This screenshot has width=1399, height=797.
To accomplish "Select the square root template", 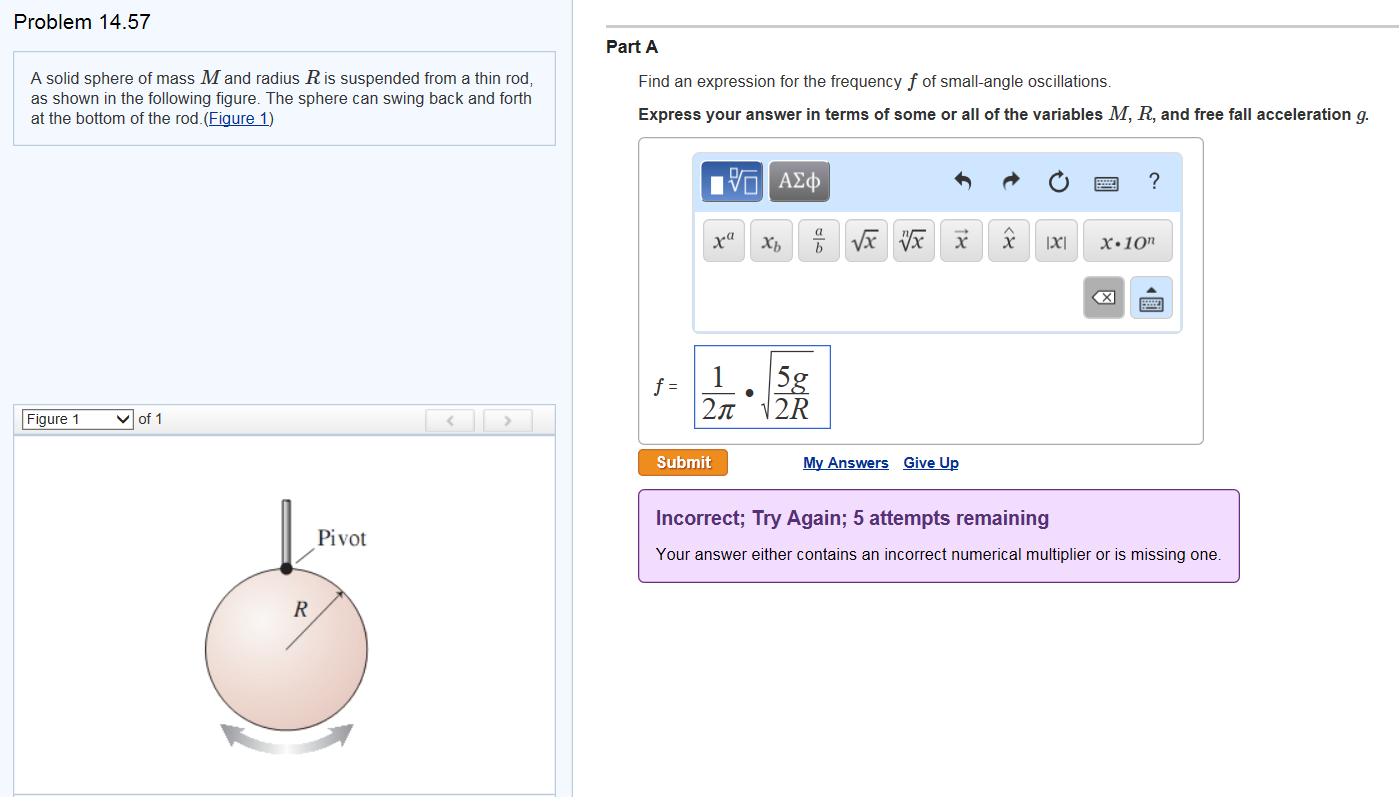I will click(866, 240).
